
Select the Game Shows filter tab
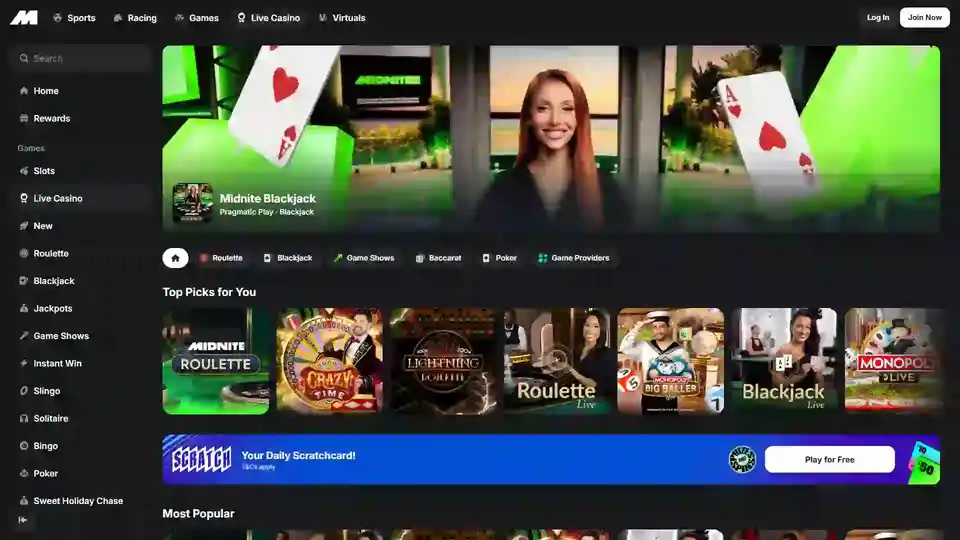pyautogui.click(x=364, y=258)
